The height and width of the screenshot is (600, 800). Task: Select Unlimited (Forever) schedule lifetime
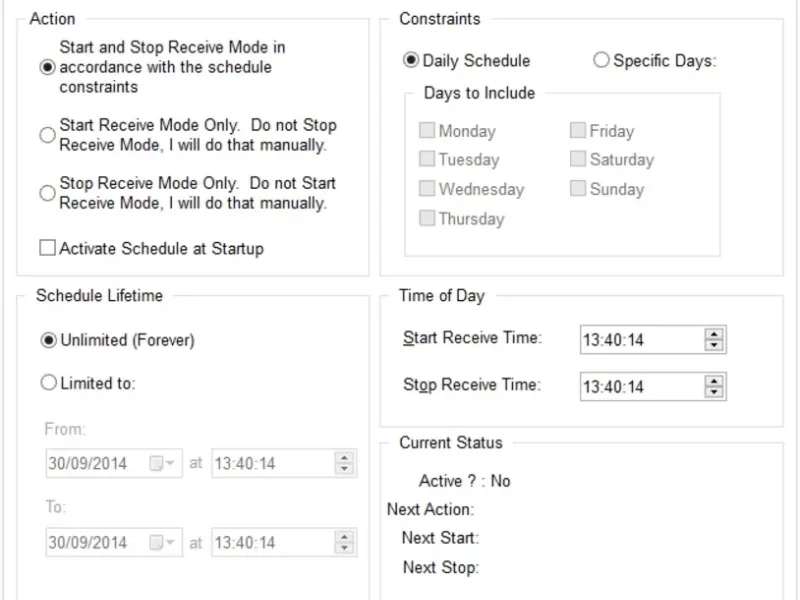tap(48, 340)
